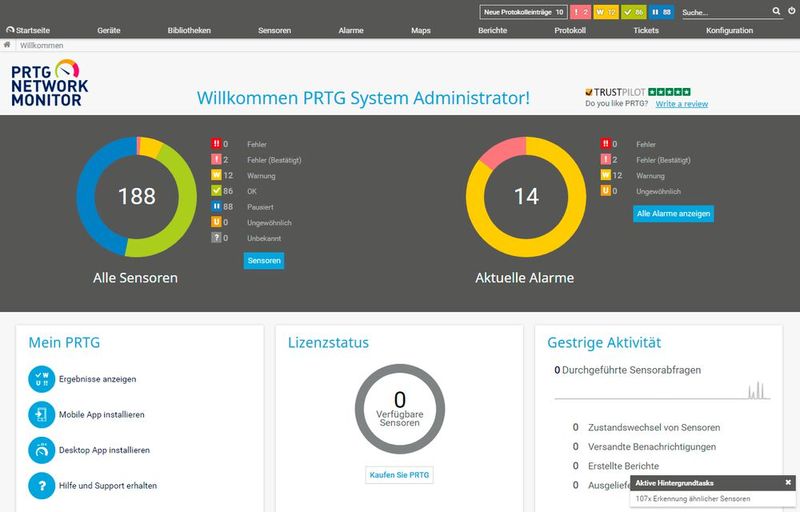Follow the Write a review link
Screen dimensions: 800x512
point(682,104)
